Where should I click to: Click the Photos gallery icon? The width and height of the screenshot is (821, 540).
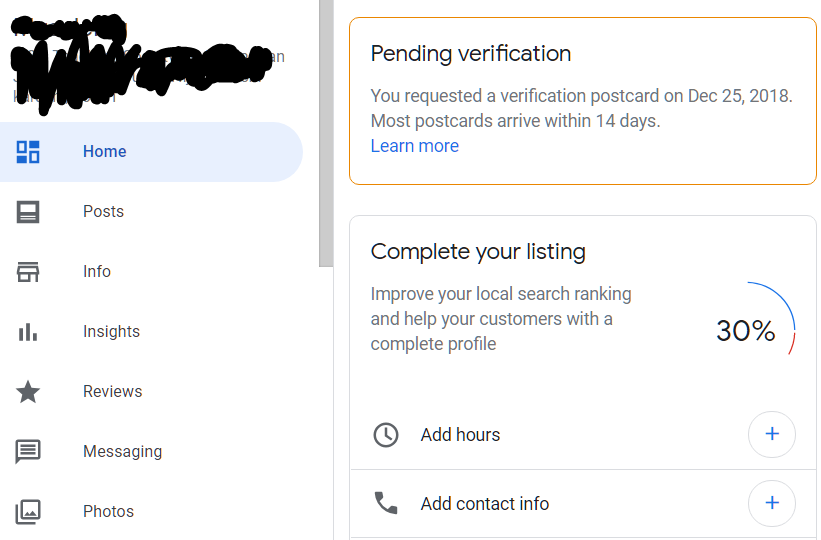coord(28,512)
